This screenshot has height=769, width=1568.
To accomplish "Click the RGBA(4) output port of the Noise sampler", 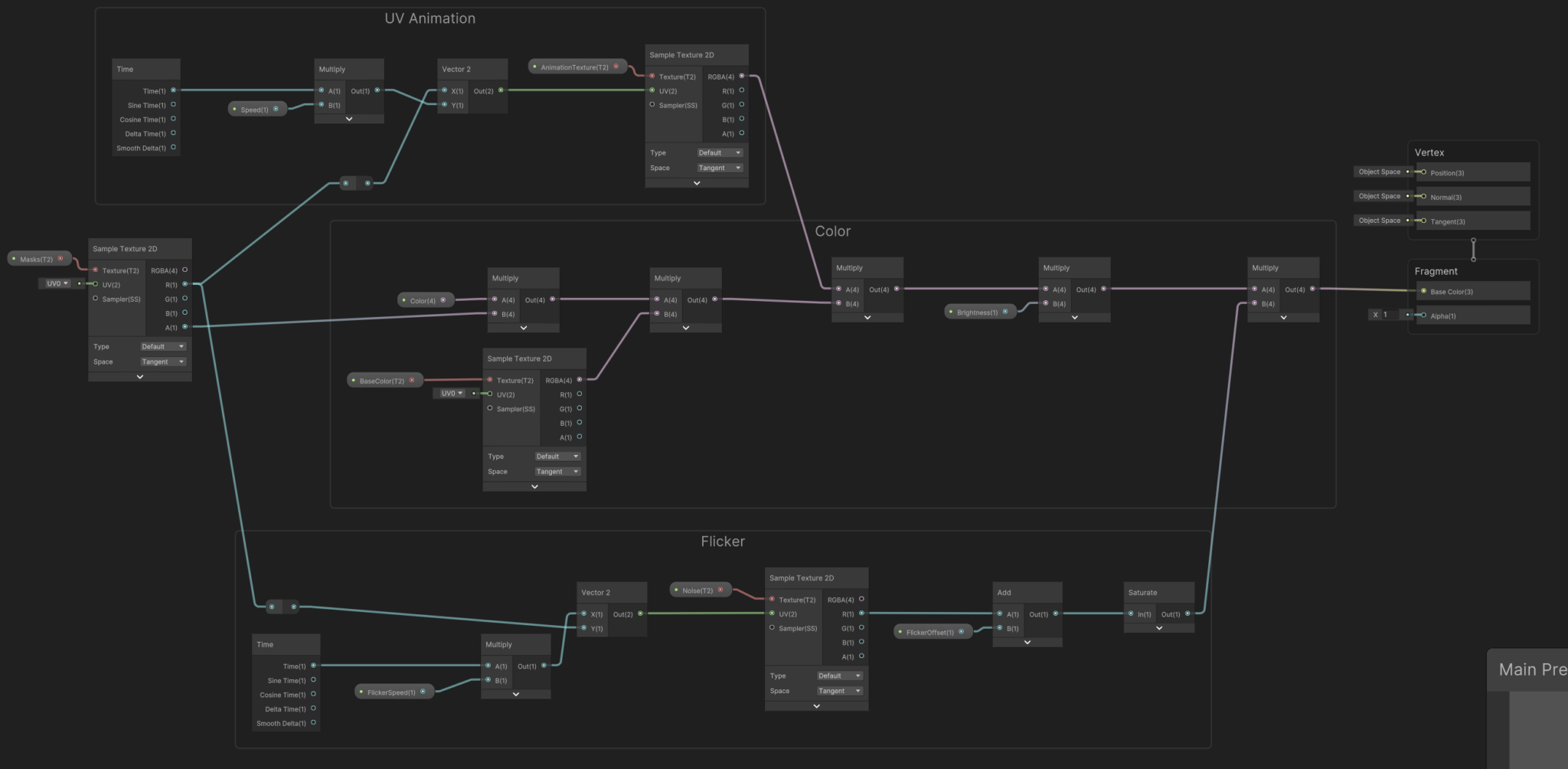I will pos(861,599).
